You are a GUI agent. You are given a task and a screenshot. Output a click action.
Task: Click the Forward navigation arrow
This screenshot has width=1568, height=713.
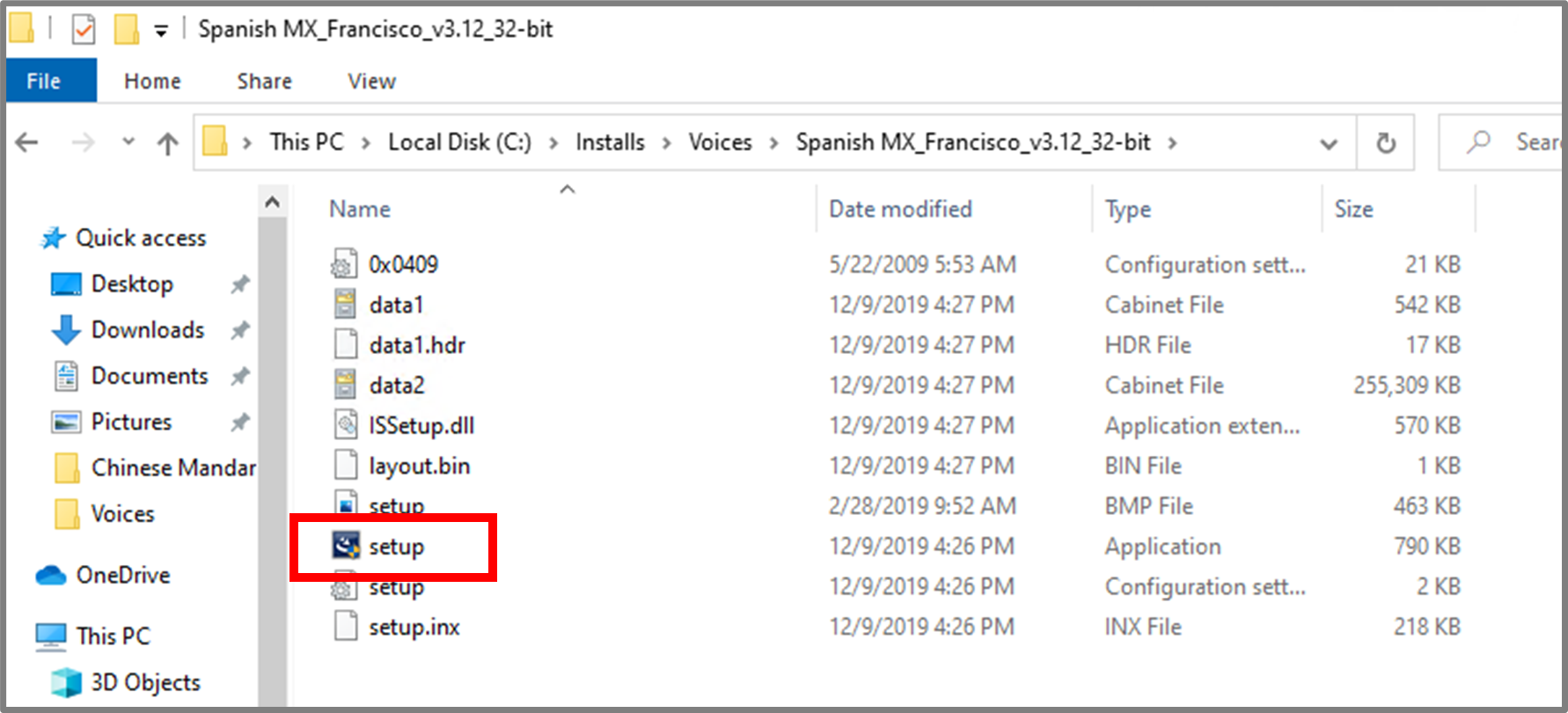pos(83,143)
